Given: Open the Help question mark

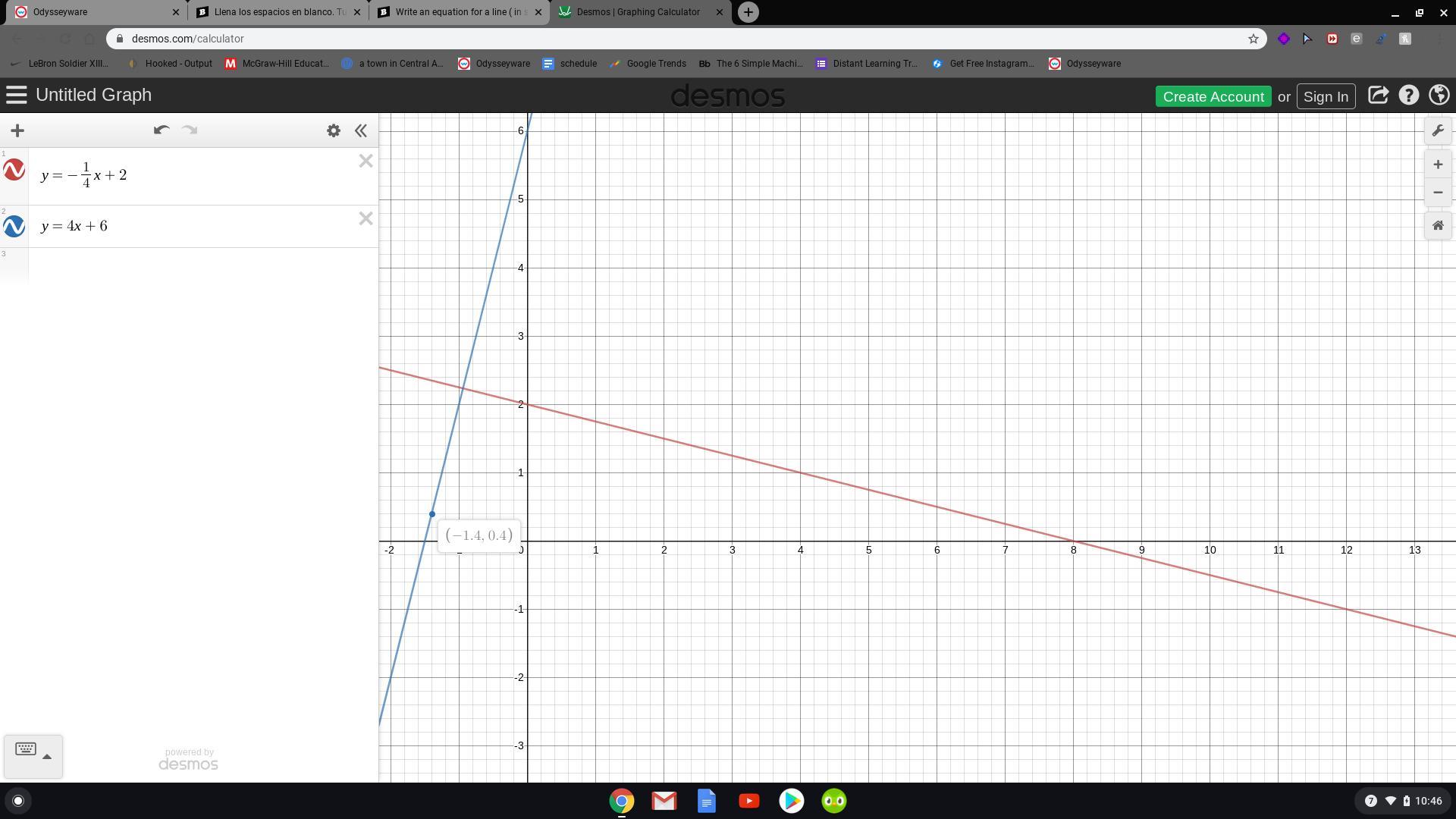Looking at the screenshot, I should pyautogui.click(x=1408, y=96).
